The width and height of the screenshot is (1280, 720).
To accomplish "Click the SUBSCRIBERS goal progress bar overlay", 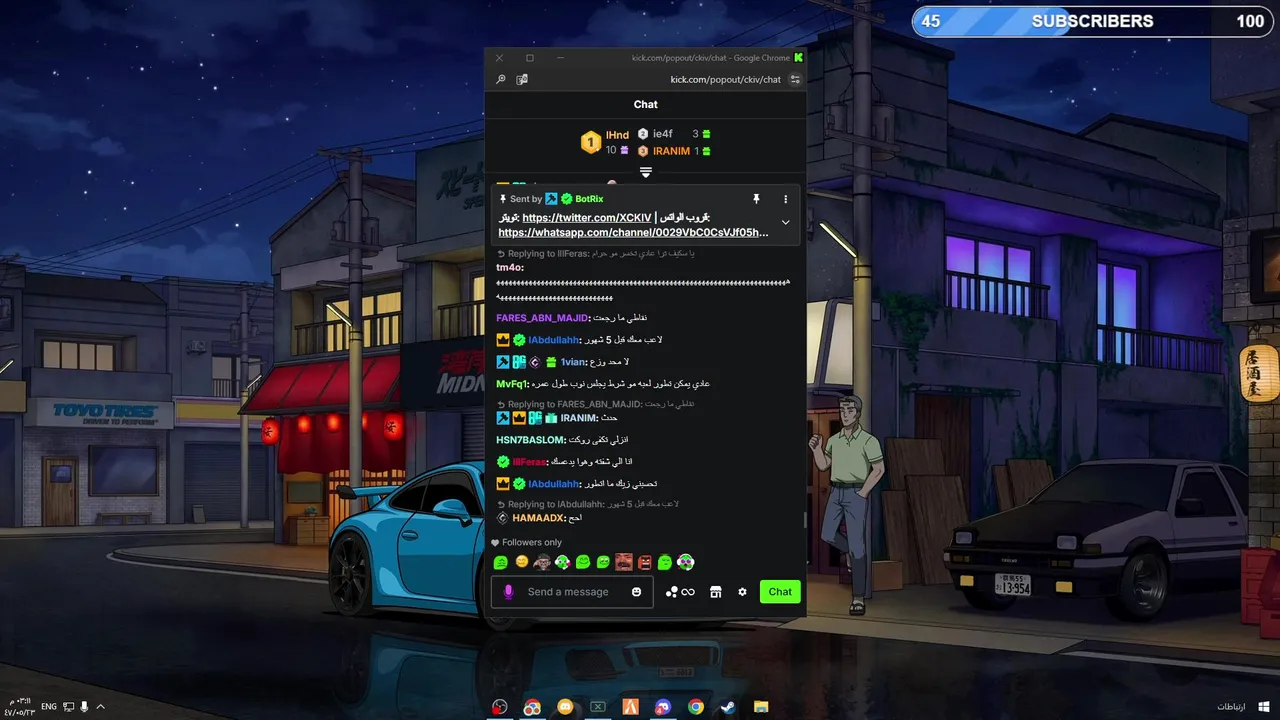I will pos(1092,21).
